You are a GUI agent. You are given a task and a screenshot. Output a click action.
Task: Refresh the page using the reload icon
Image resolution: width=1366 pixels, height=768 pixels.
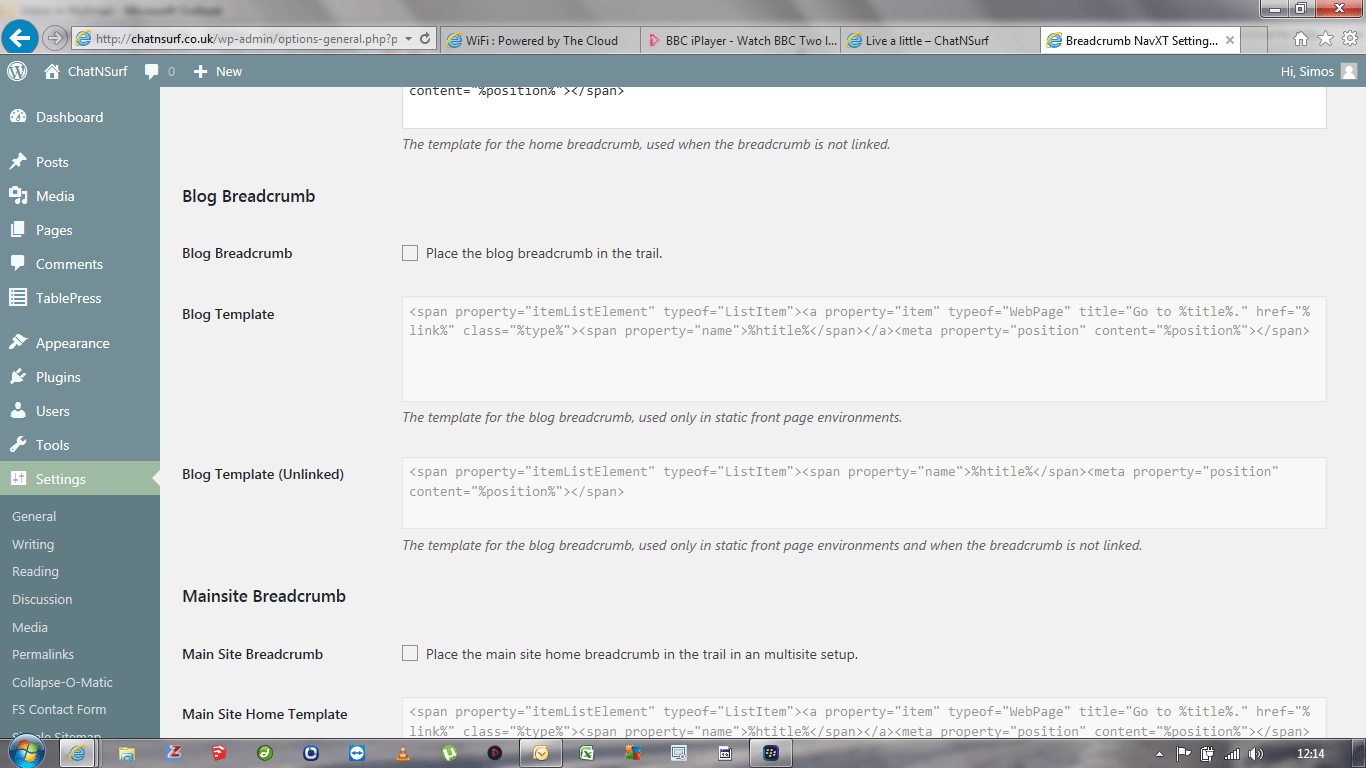(x=425, y=39)
